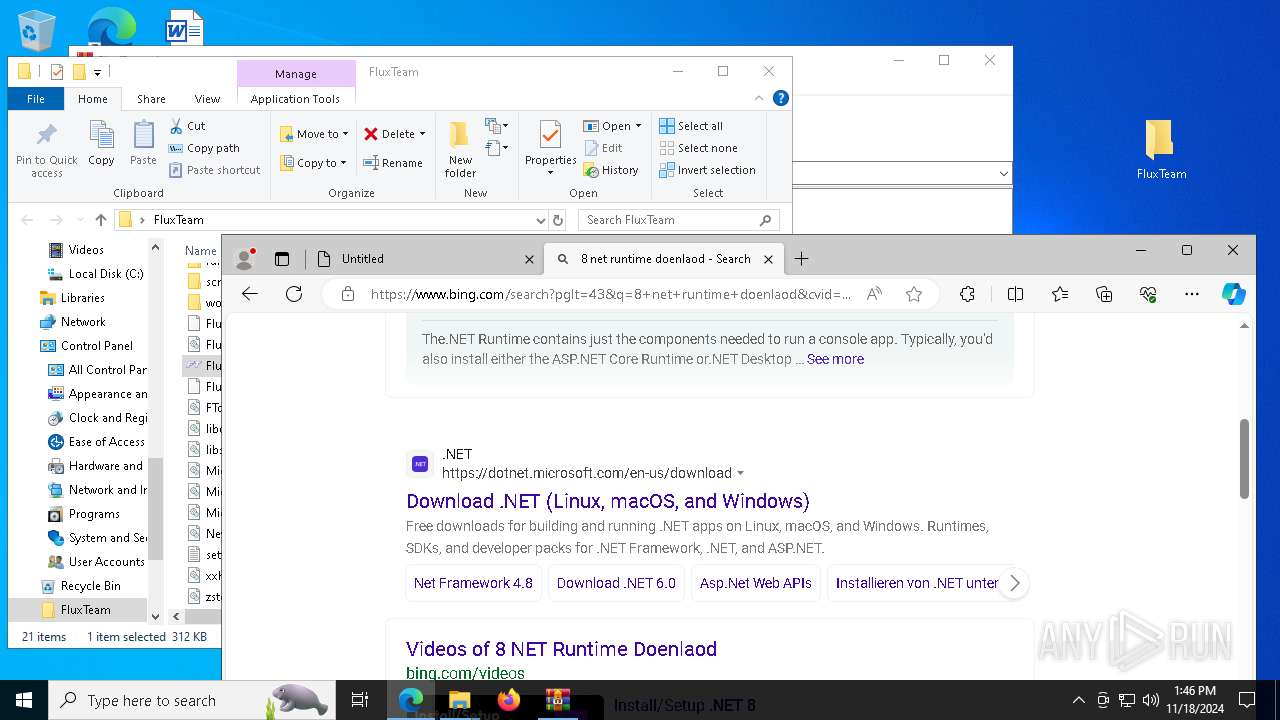Open the Delete dropdown arrow
1280x720 pixels.
(422, 134)
